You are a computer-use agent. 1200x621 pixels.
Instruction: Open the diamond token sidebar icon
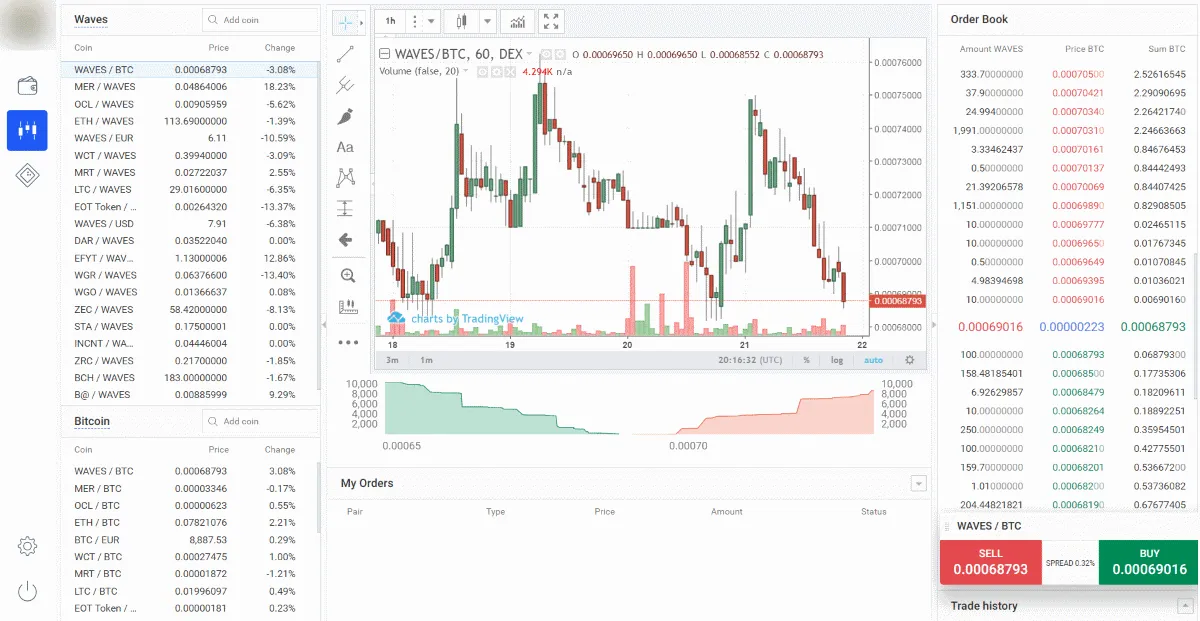click(27, 176)
